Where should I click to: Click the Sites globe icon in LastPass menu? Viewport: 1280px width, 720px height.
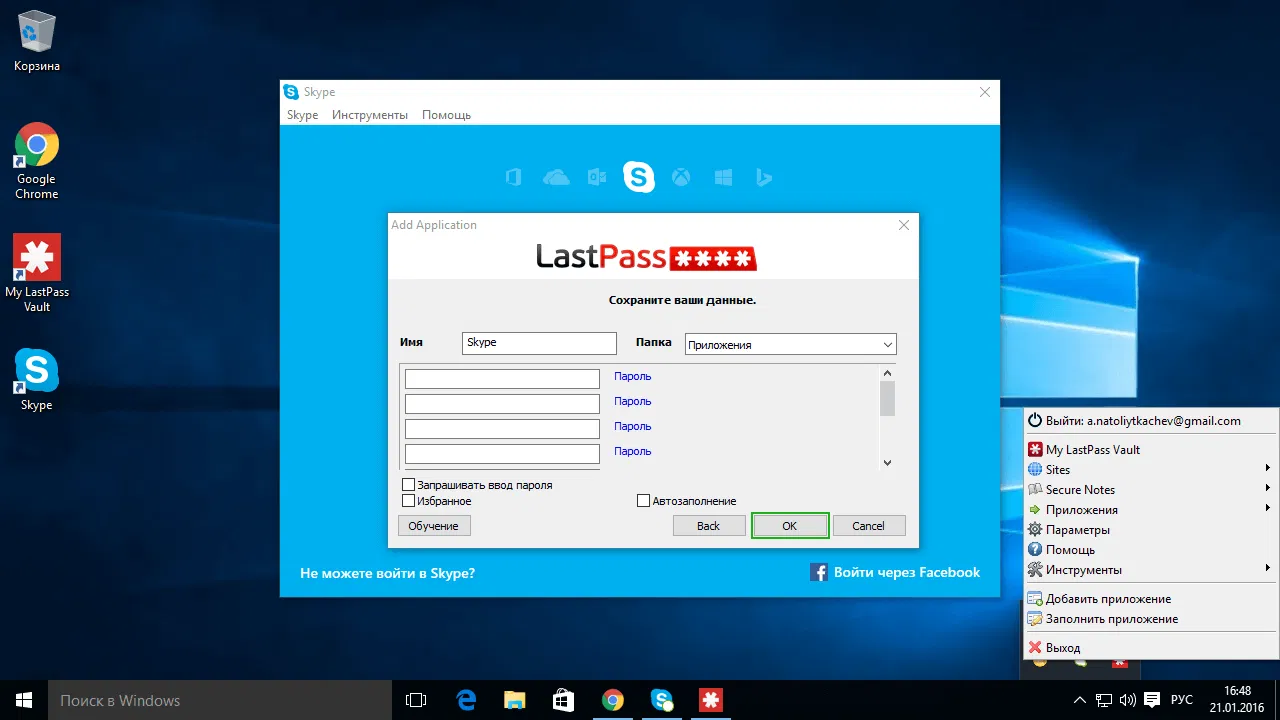tap(1037, 469)
